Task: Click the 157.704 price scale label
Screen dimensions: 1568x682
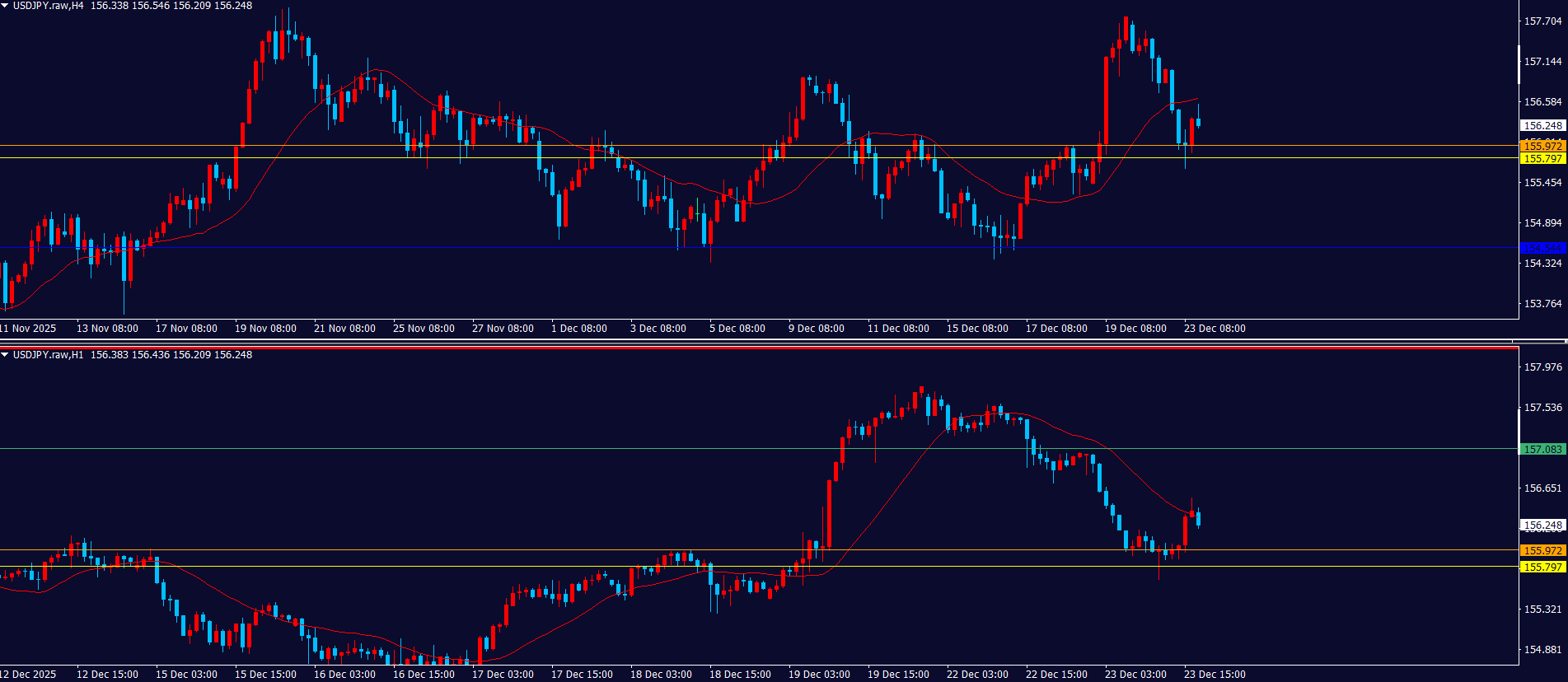Action: point(1542,21)
